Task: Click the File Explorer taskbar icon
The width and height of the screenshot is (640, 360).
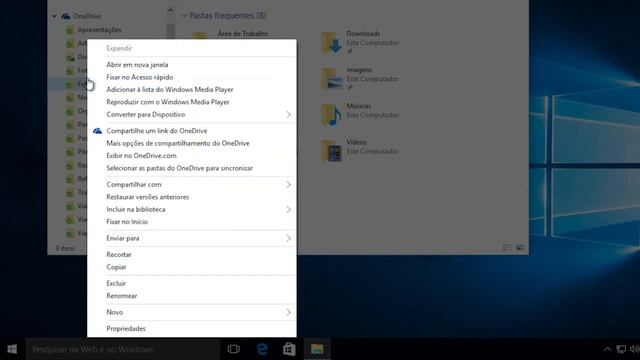Action: click(x=317, y=349)
